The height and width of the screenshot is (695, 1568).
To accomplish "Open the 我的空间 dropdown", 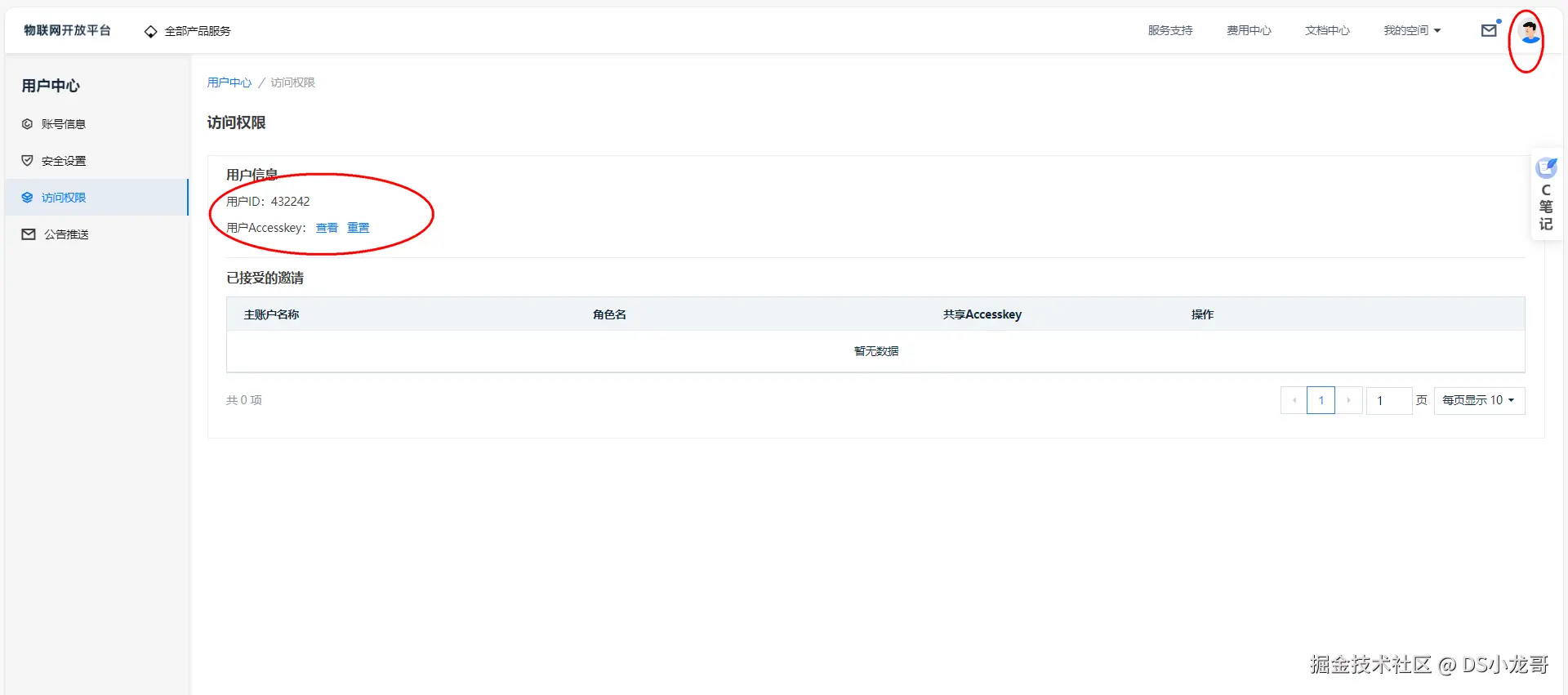I will coord(1412,31).
